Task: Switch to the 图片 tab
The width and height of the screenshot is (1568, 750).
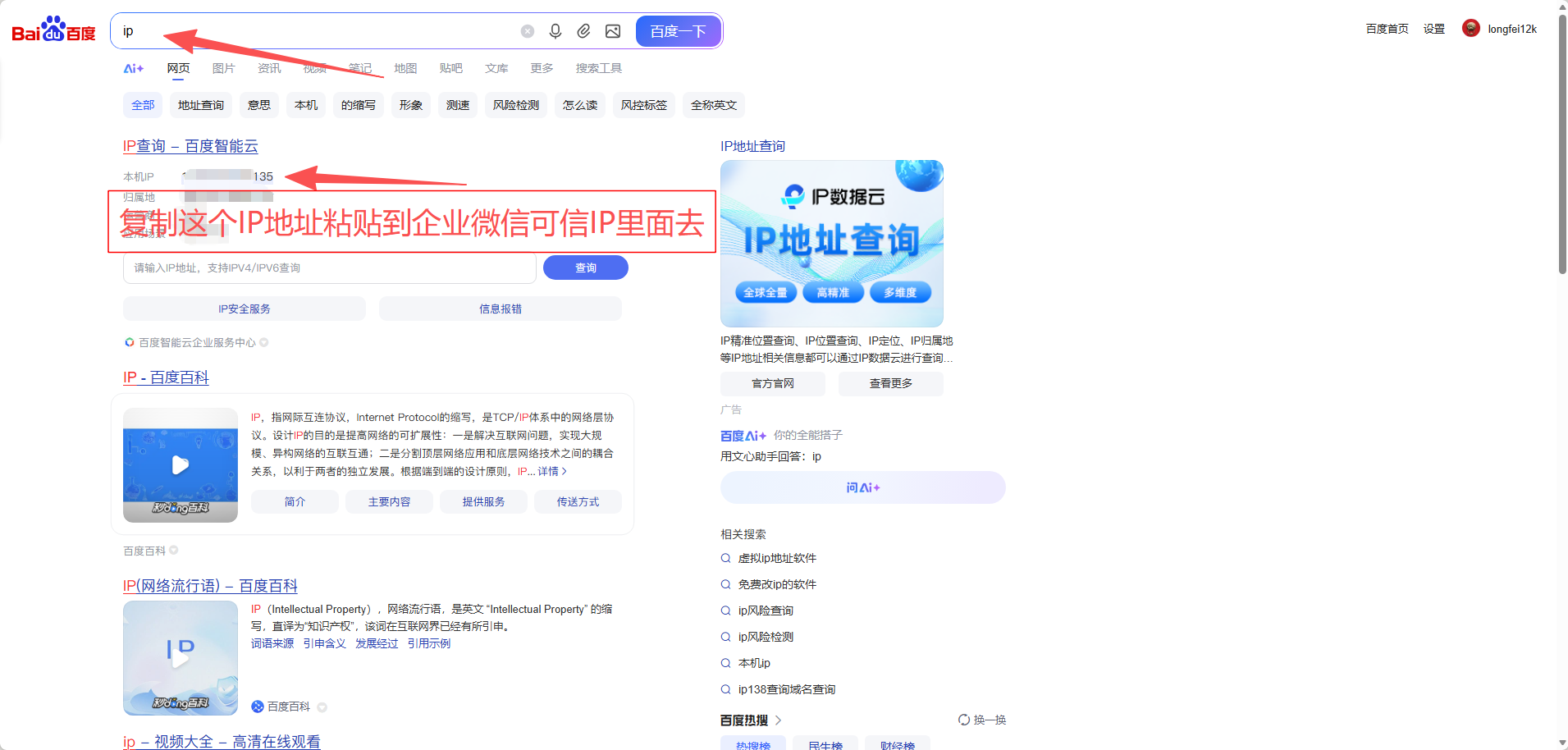Action: coord(223,68)
